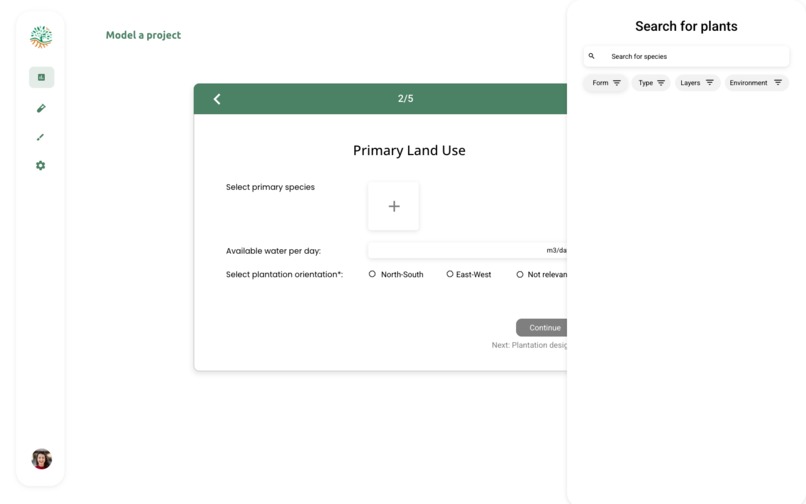Screen dimensions: 806x504
Task: Click the Available water per day field
Action: [x=467, y=250]
